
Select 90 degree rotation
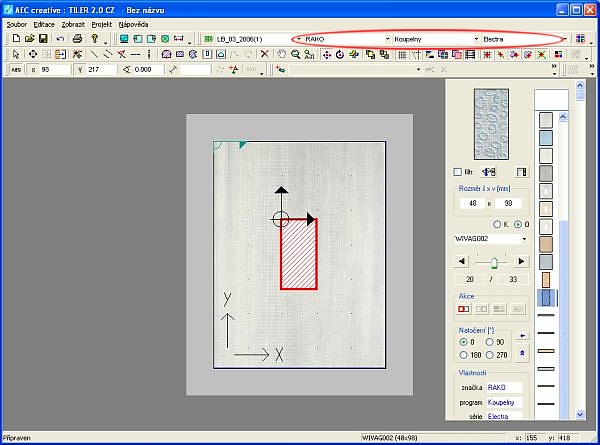[489, 342]
